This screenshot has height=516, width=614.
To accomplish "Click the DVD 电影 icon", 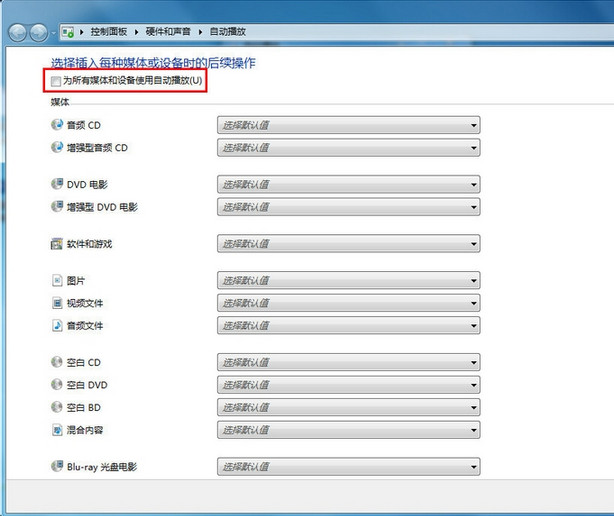I will coord(57,184).
